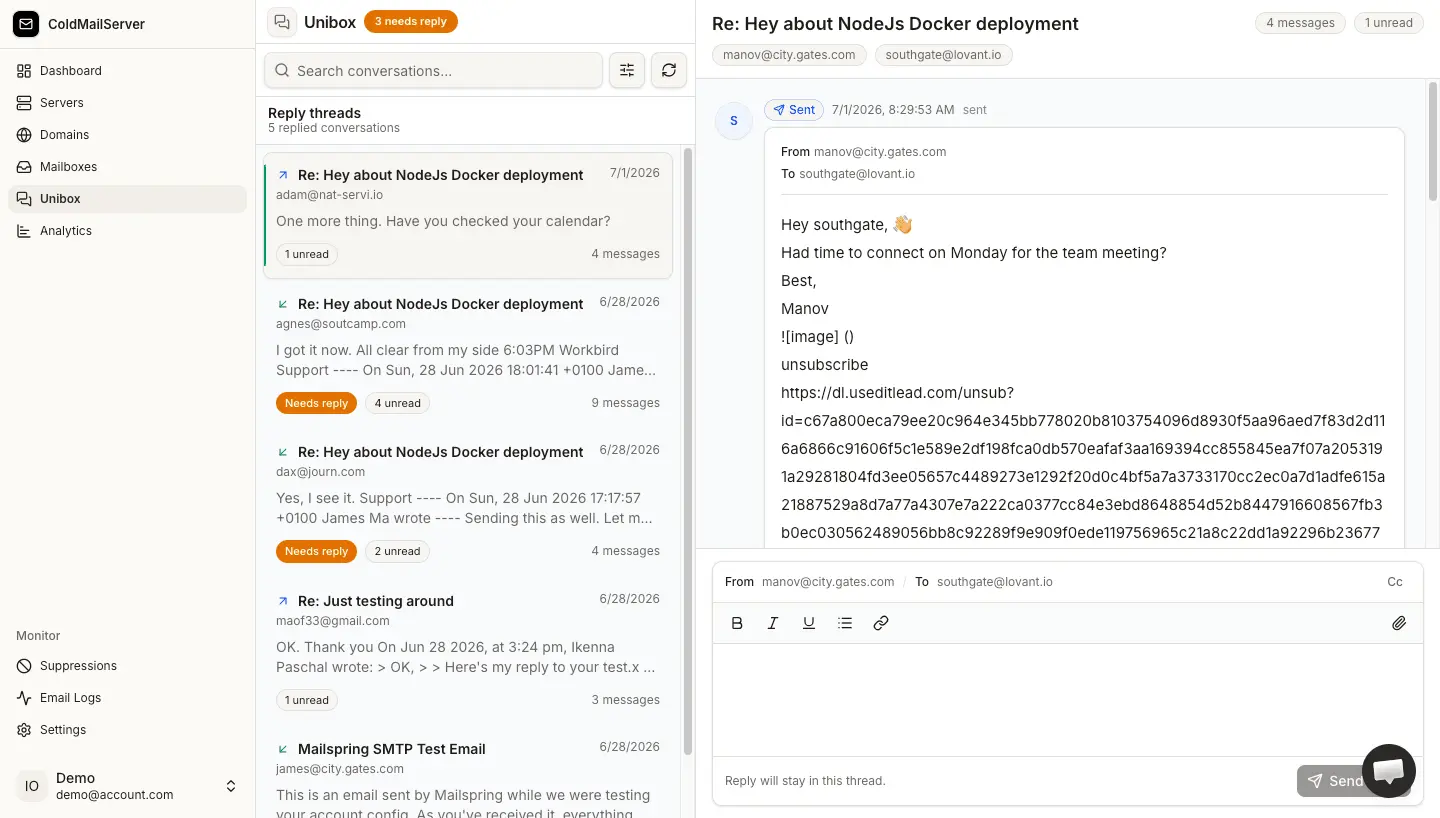The height and width of the screenshot is (818, 1440).
Task: Click the Dashboard grid icon
Action: point(24,71)
